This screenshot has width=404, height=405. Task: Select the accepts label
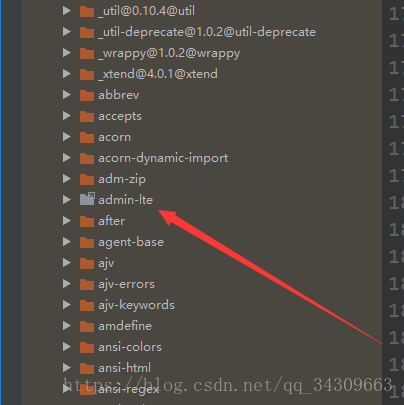[120, 117]
